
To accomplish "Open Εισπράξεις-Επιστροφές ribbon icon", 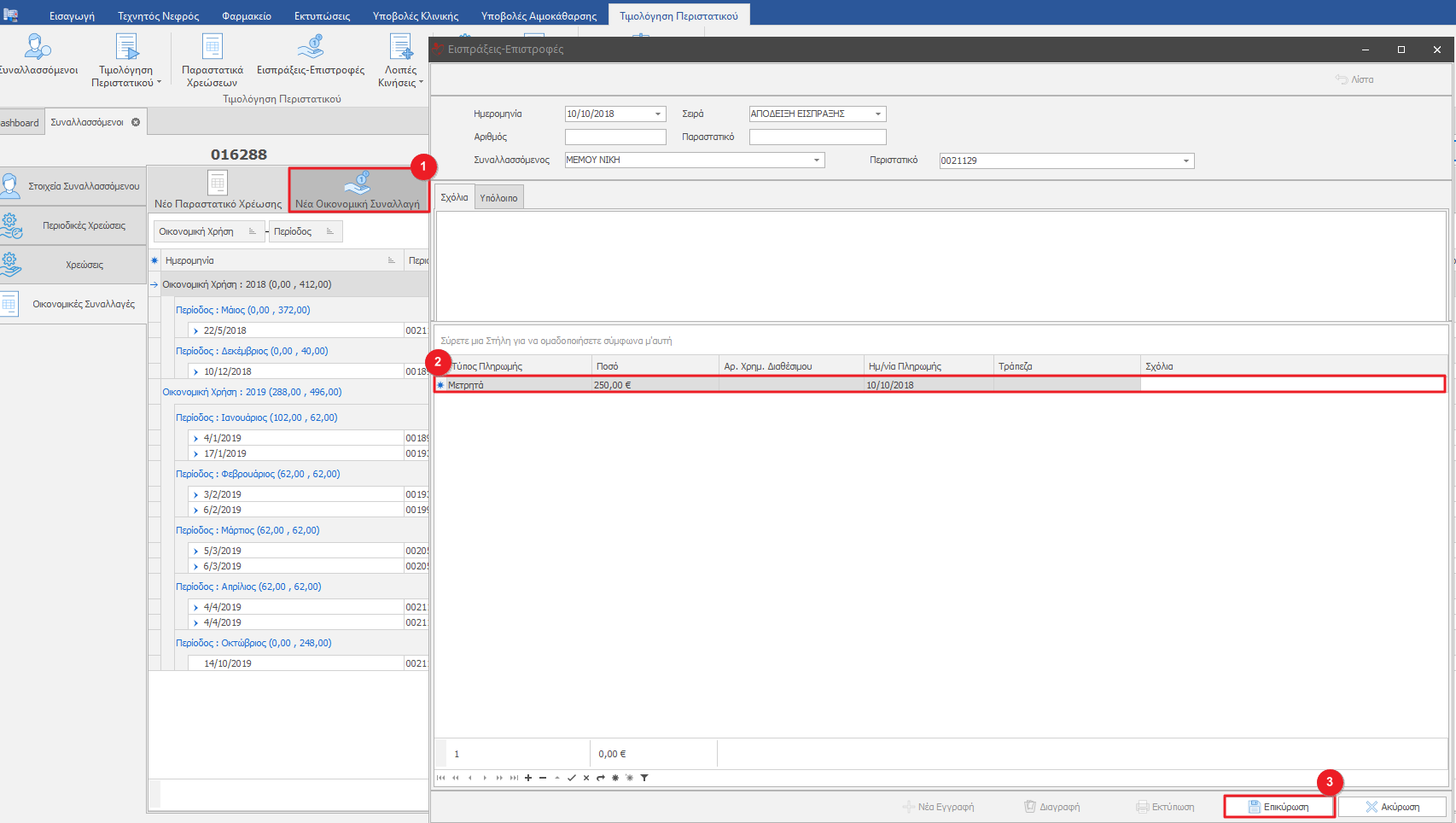I will (x=311, y=55).
